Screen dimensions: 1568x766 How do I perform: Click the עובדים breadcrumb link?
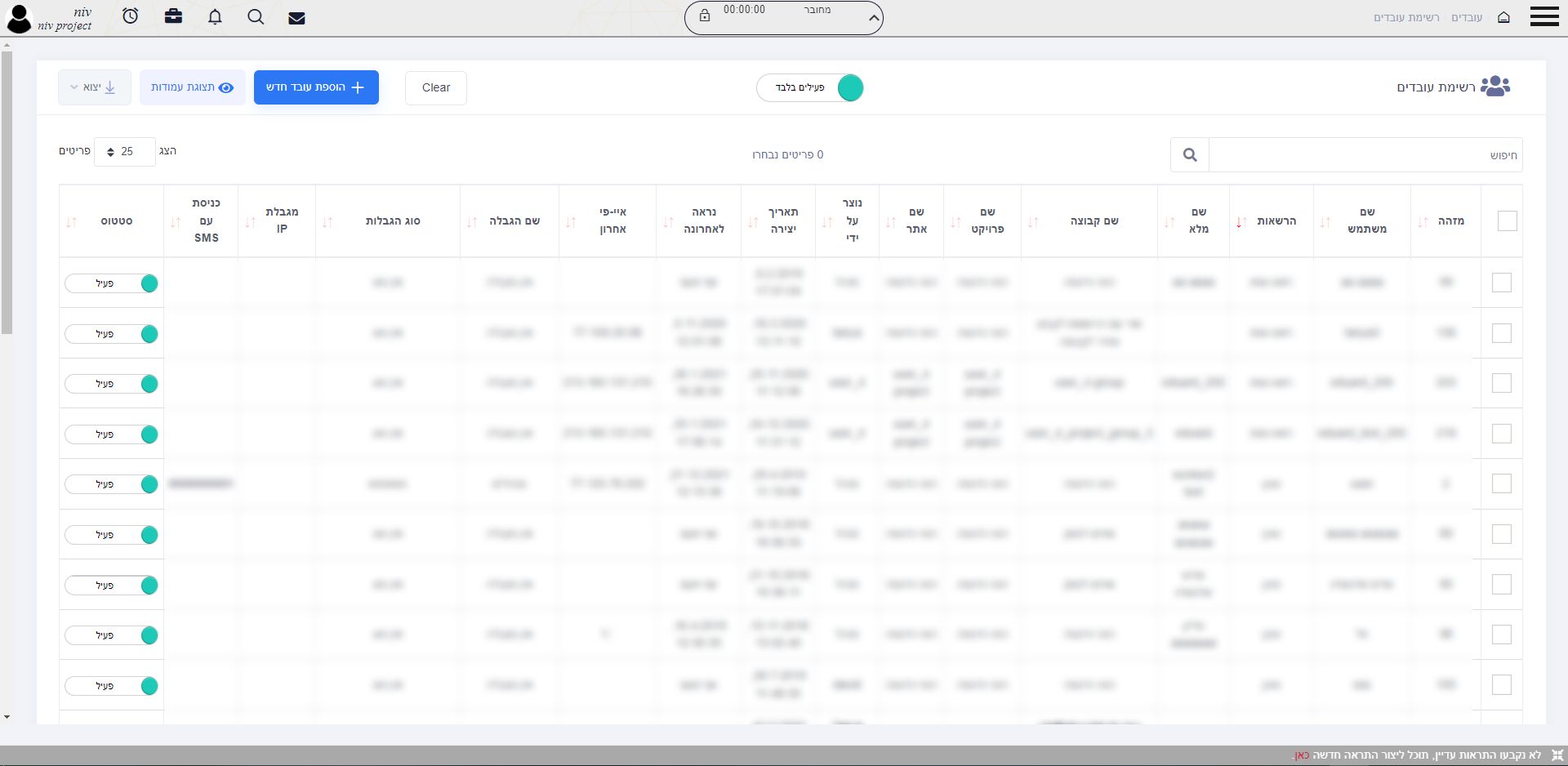point(1466,18)
